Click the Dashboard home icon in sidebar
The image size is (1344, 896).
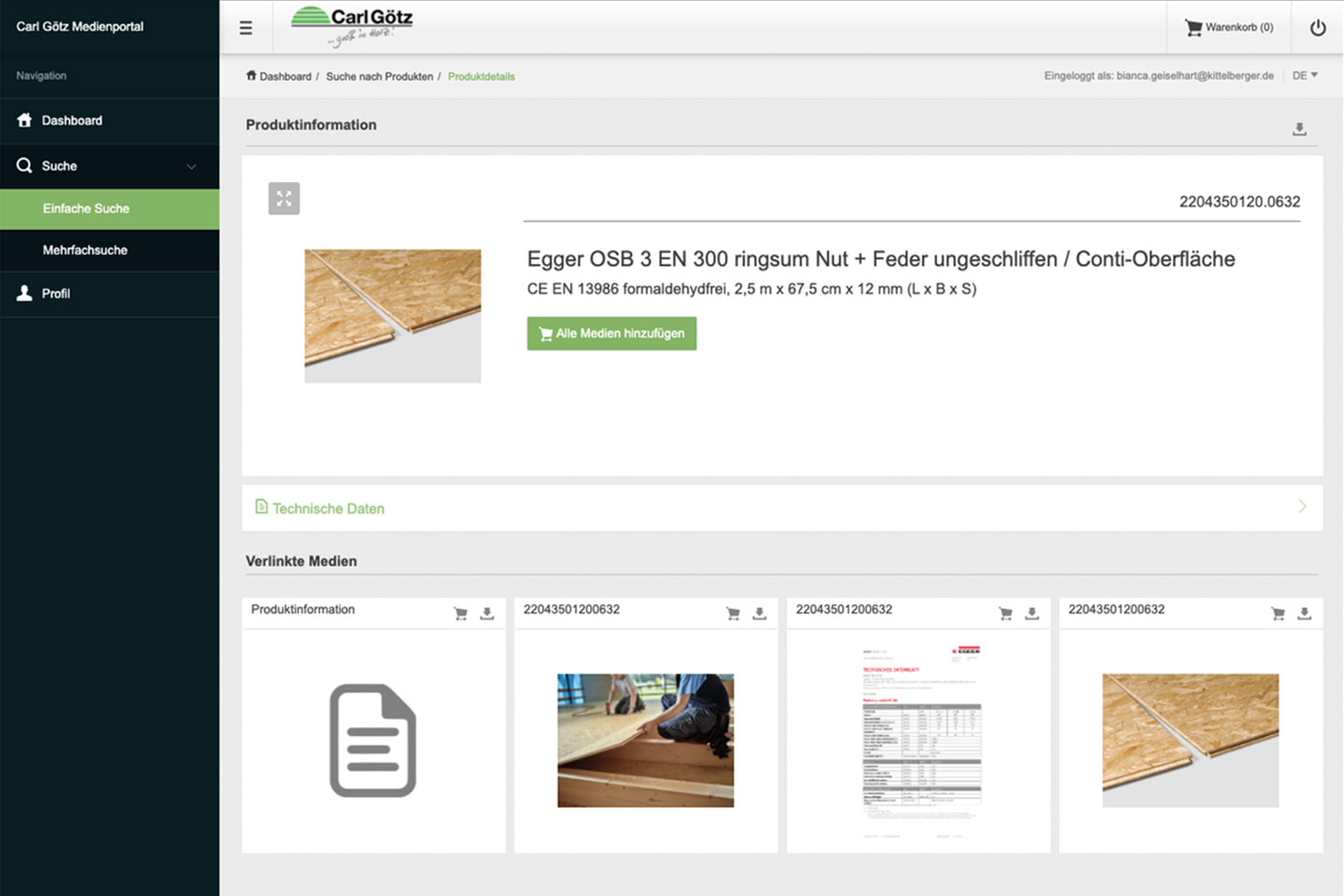tap(24, 119)
